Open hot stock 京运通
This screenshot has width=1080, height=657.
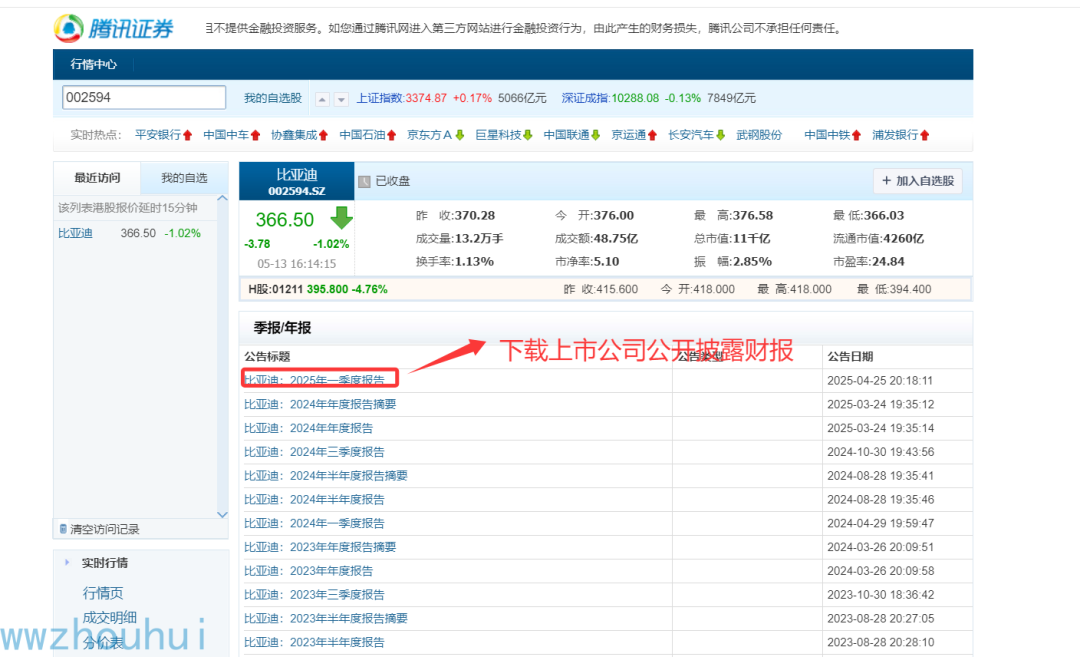[x=629, y=135]
